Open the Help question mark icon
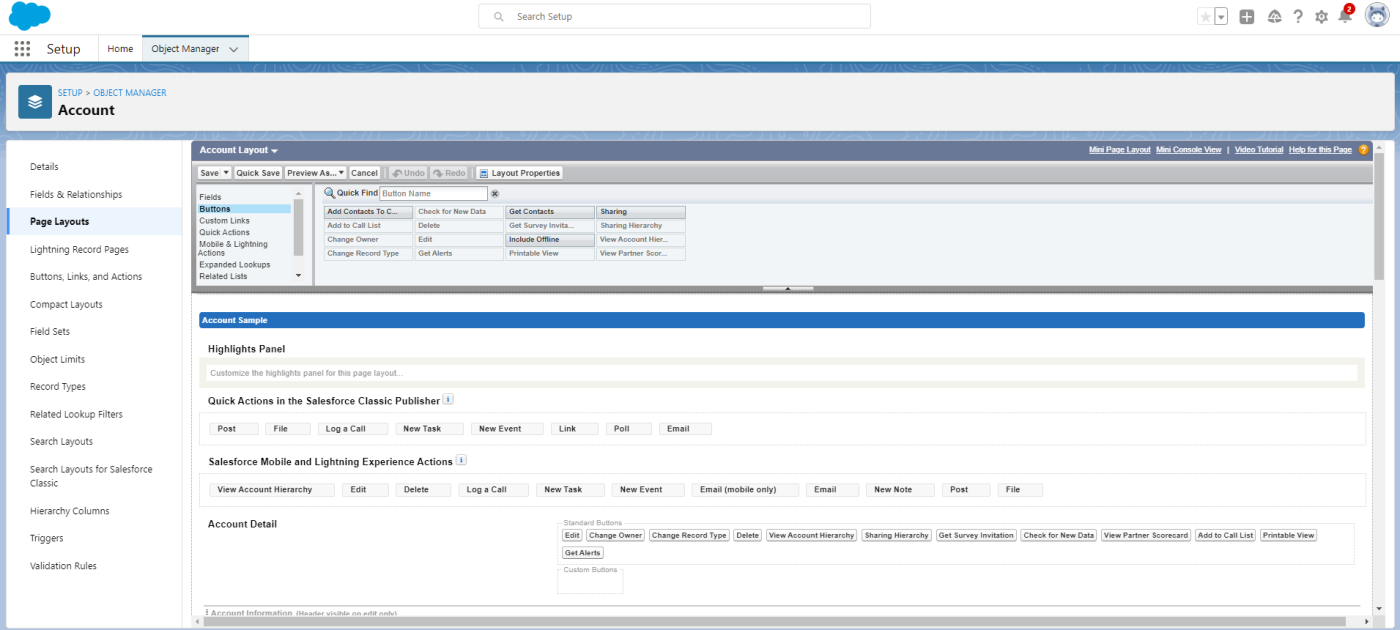The image size is (1400, 630). point(1298,16)
